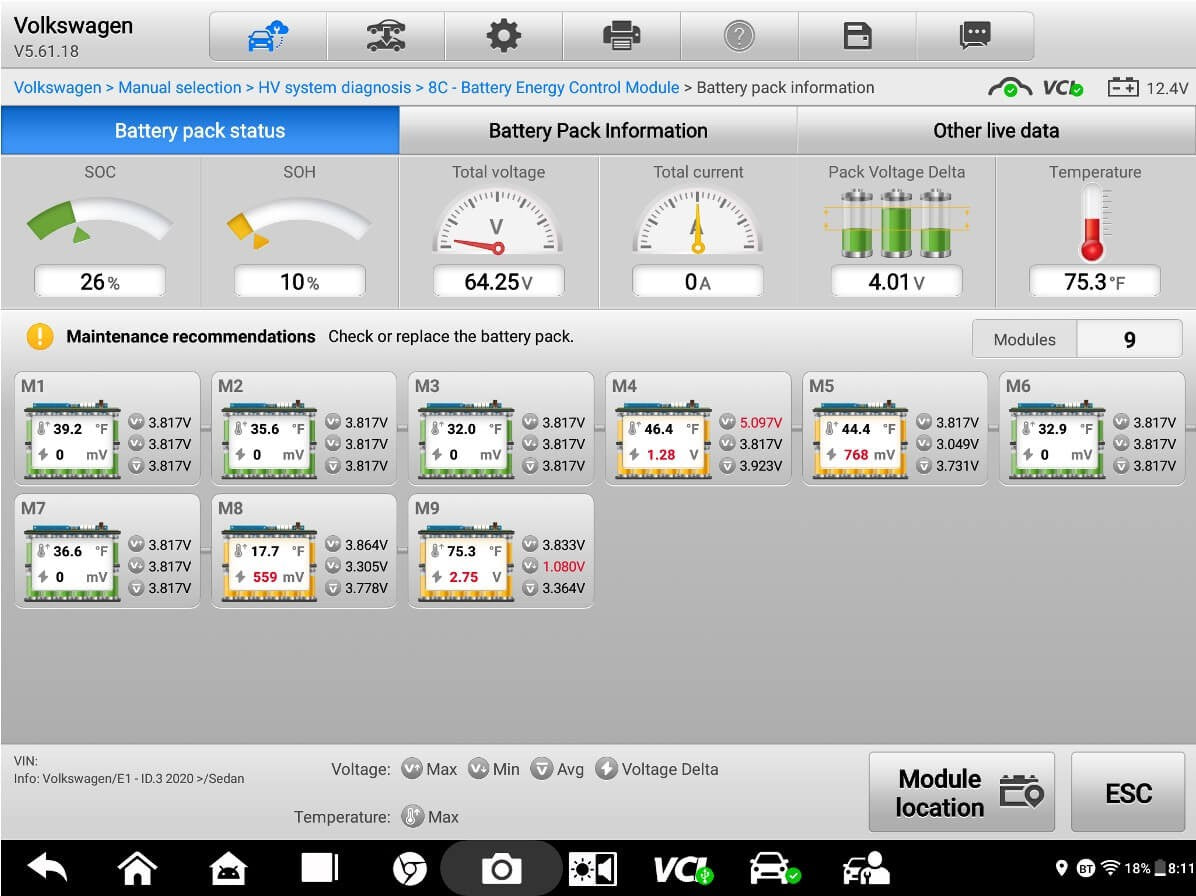
Task: Select the M9 battery module card
Action: pyautogui.click(x=500, y=551)
